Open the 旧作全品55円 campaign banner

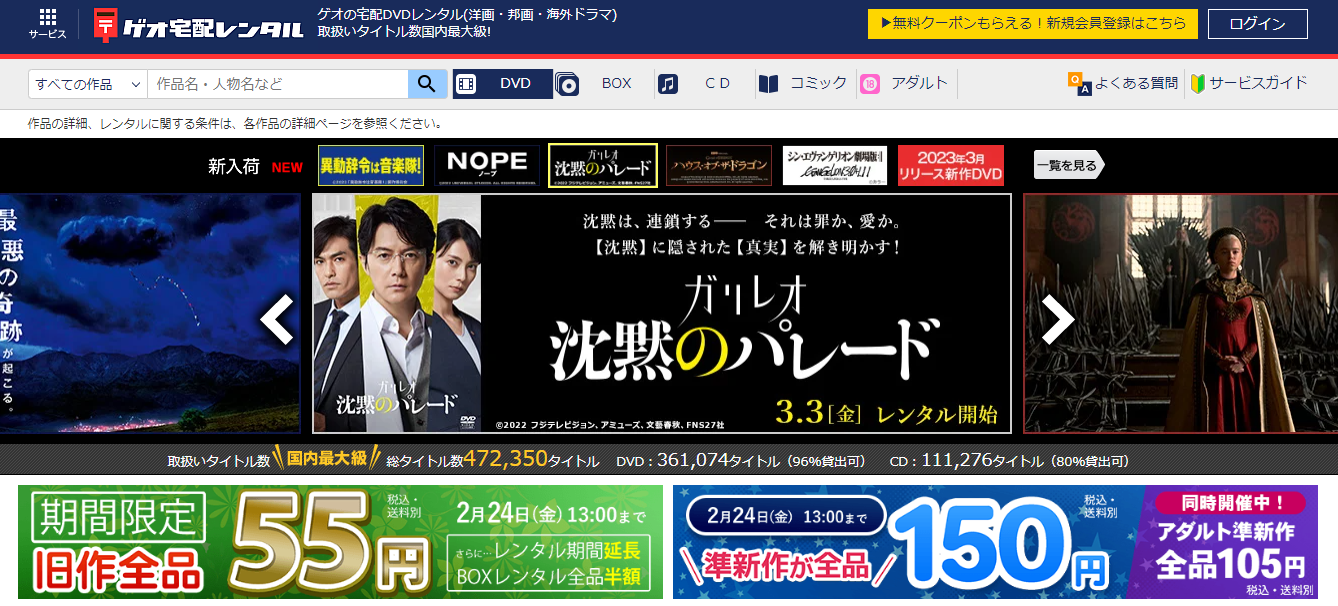340,542
